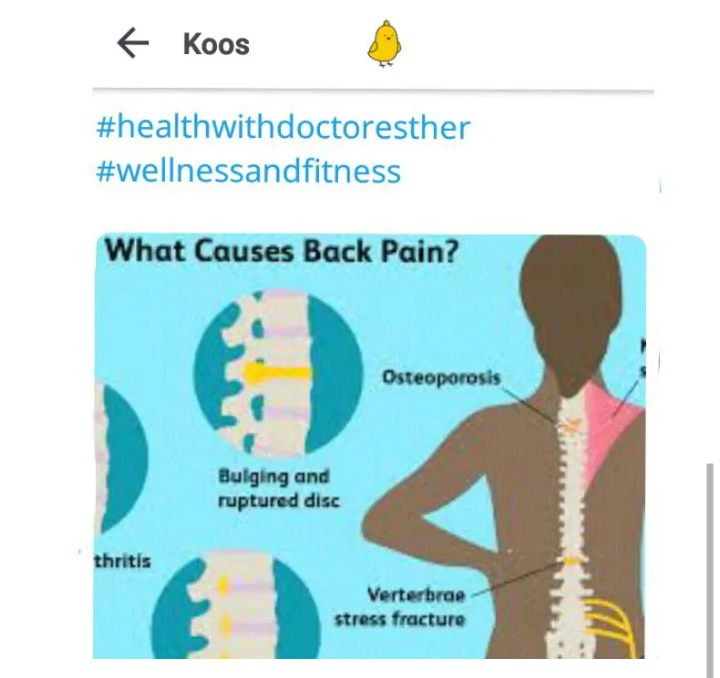720x678 pixels.
Task: Select the Koos header title
Action: point(216,44)
